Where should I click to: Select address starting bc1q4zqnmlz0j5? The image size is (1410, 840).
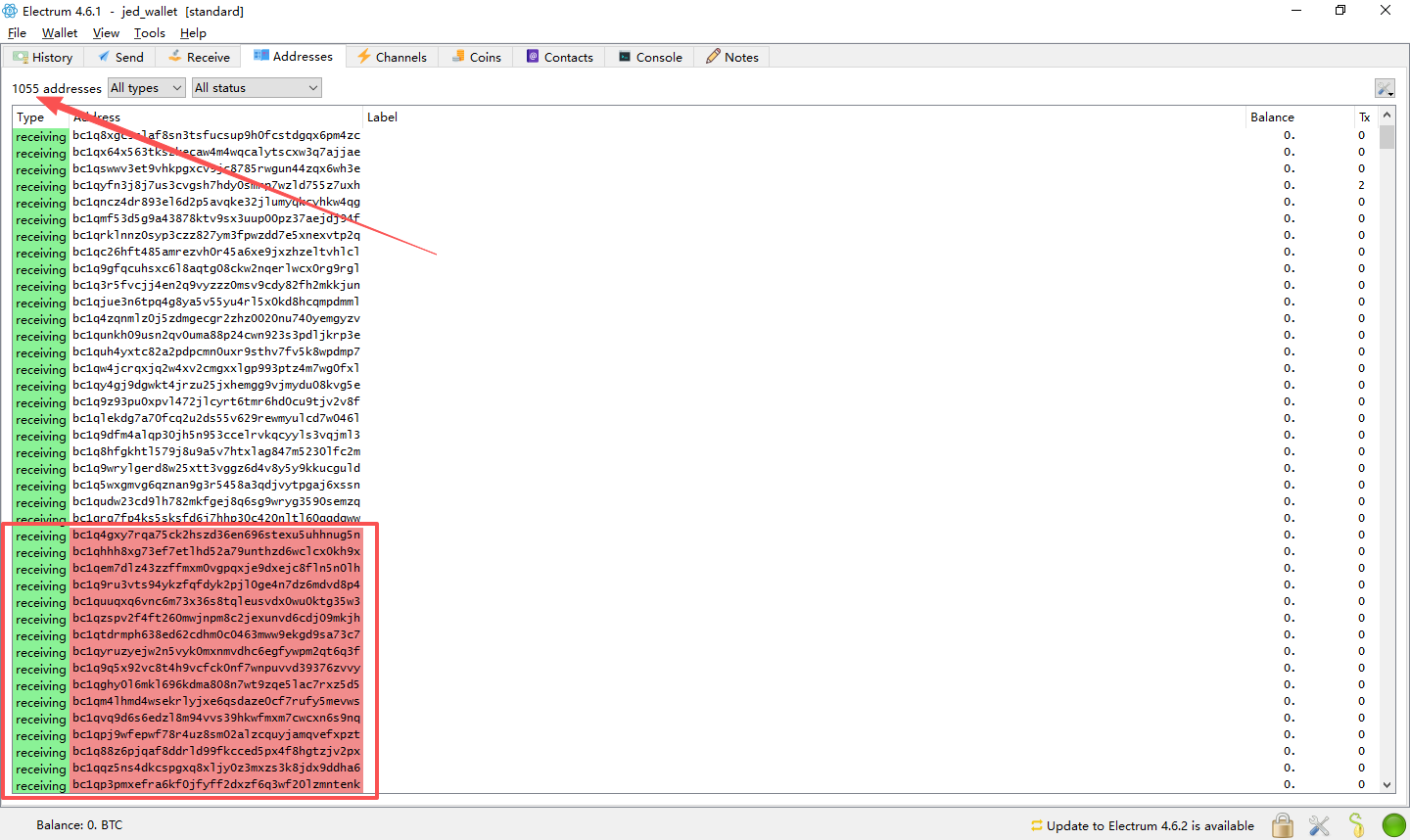pyautogui.click(x=216, y=318)
